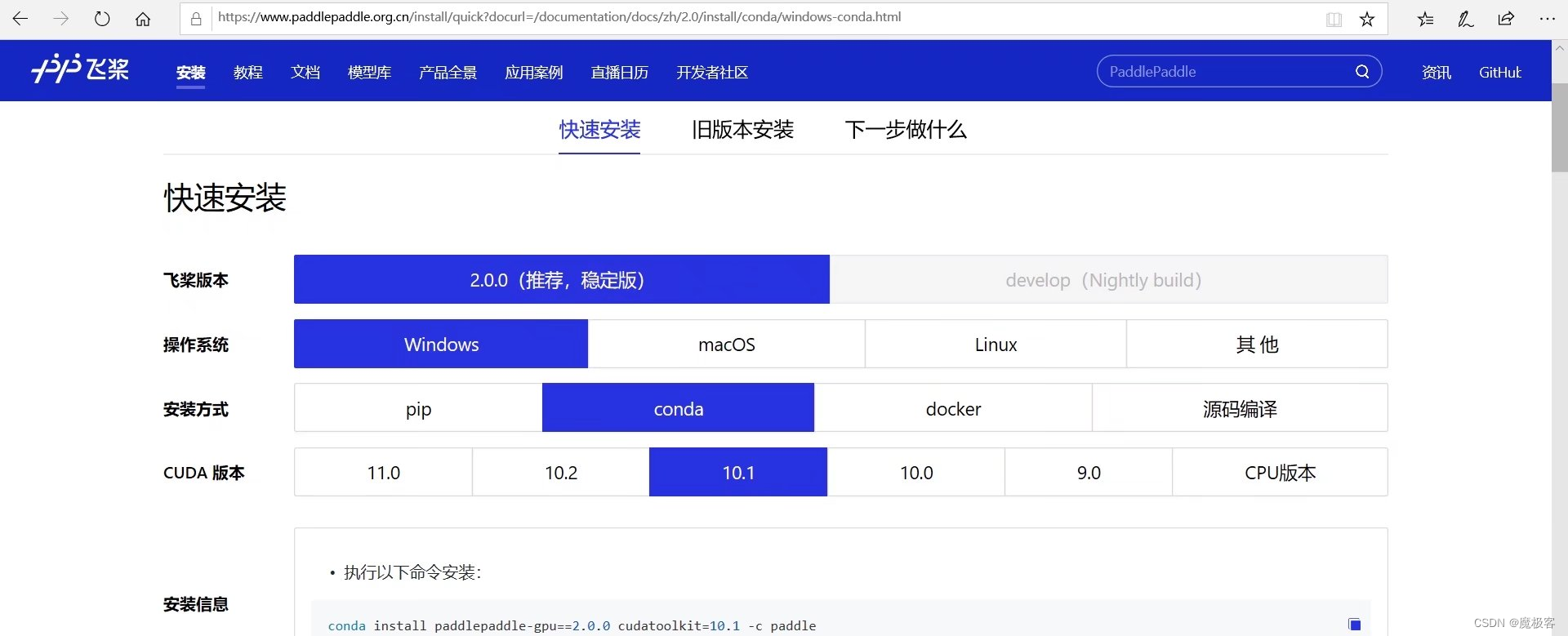
Task: Open browser more options ellipsis
Action: (x=1547, y=19)
